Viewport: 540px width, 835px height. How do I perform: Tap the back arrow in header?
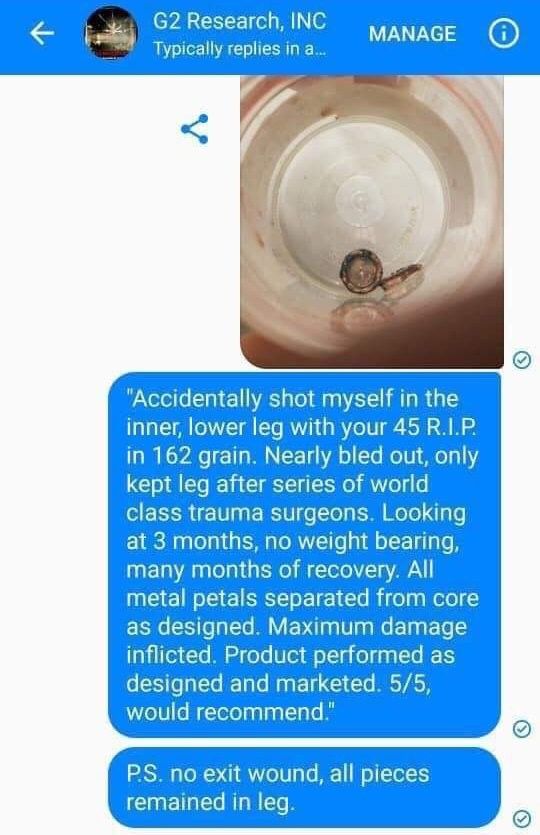42,34
